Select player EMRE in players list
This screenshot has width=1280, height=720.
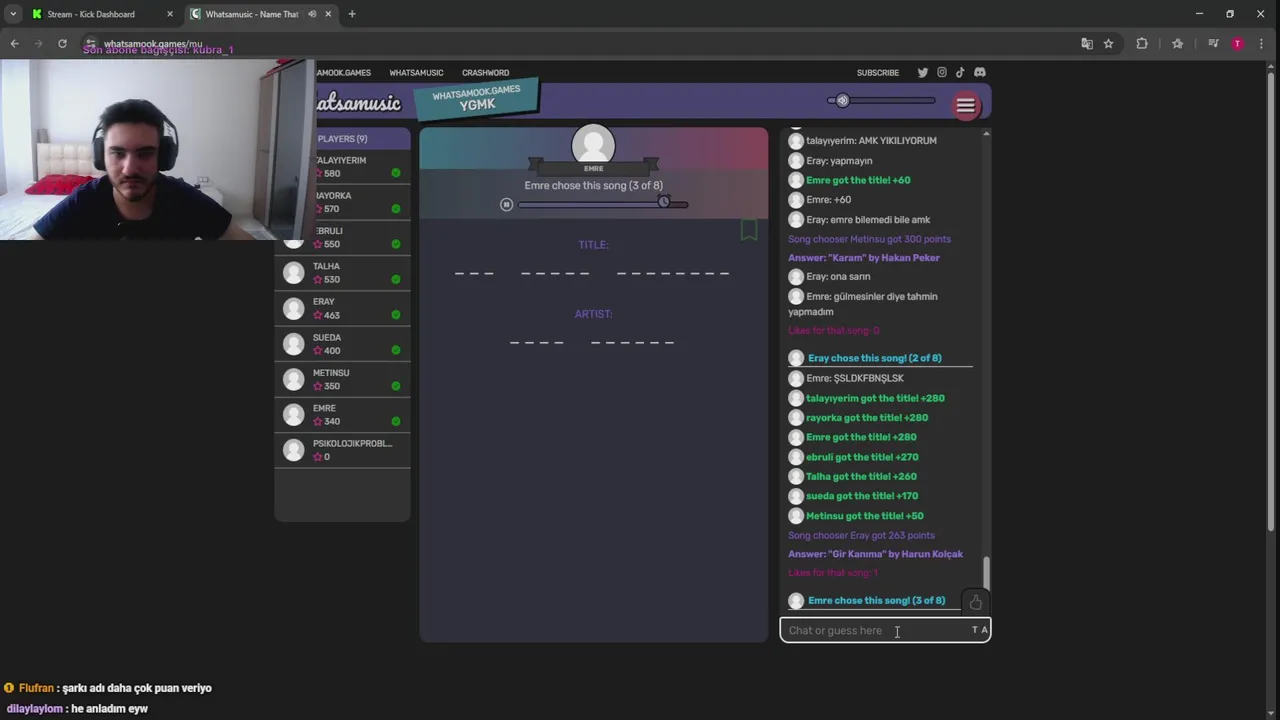click(342, 415)
